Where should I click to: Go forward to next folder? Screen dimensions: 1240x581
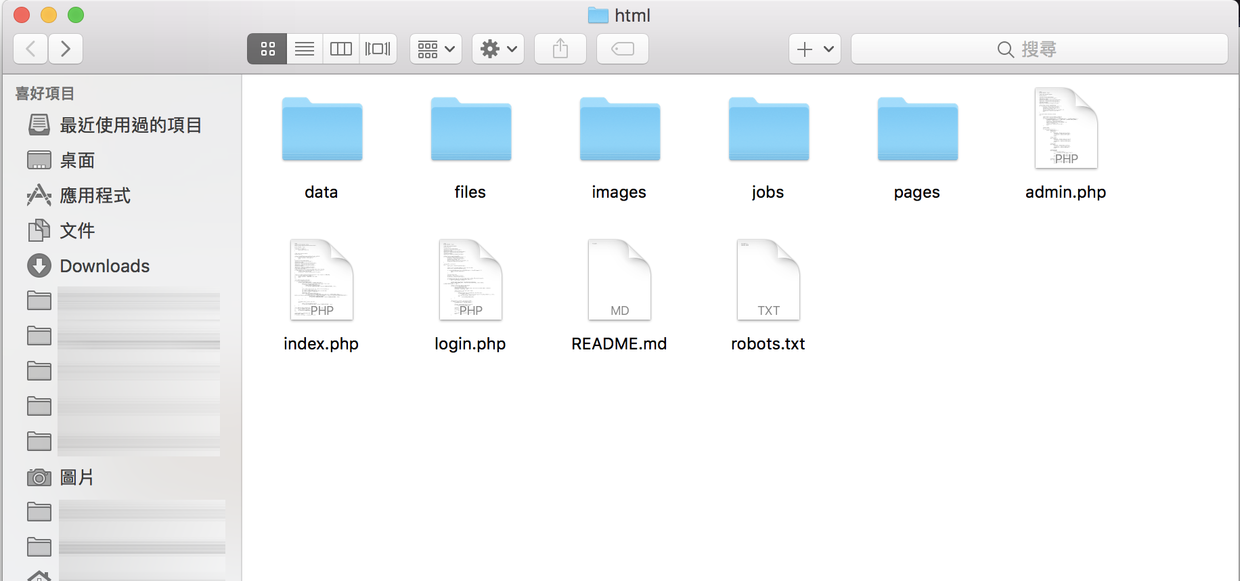65,49
